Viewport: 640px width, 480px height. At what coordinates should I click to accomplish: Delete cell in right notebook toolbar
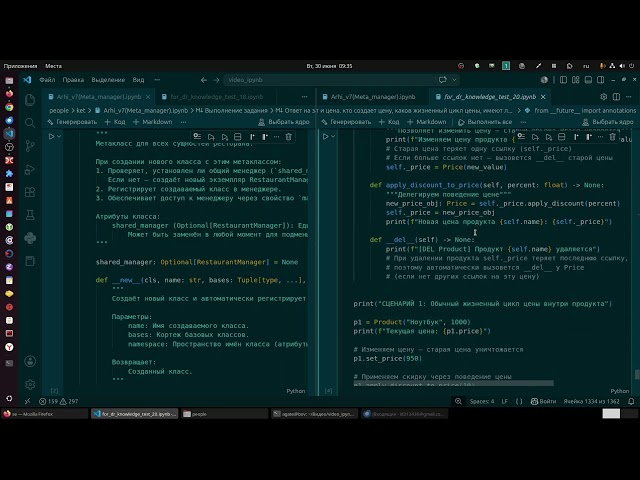pyautogui.click(x=612, y=137)
